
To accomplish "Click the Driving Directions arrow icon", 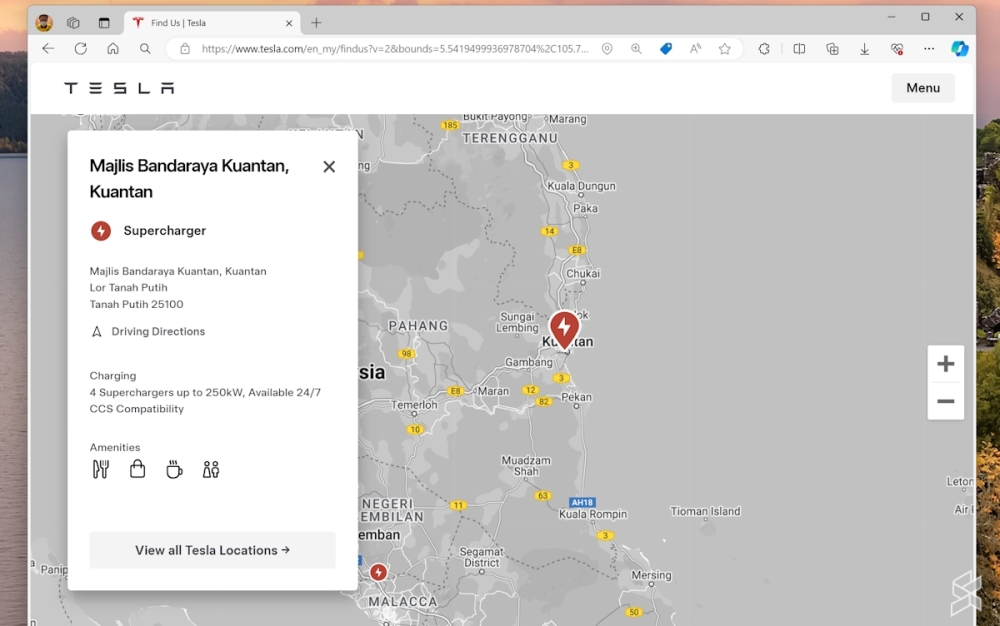I will 96,331.
